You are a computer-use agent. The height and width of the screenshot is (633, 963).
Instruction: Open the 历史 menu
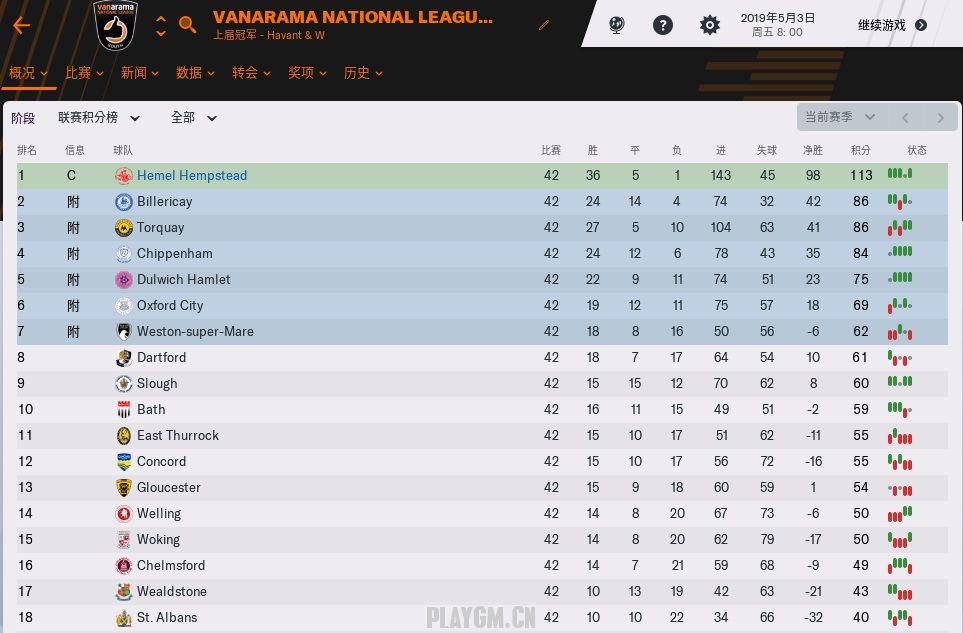363,73
